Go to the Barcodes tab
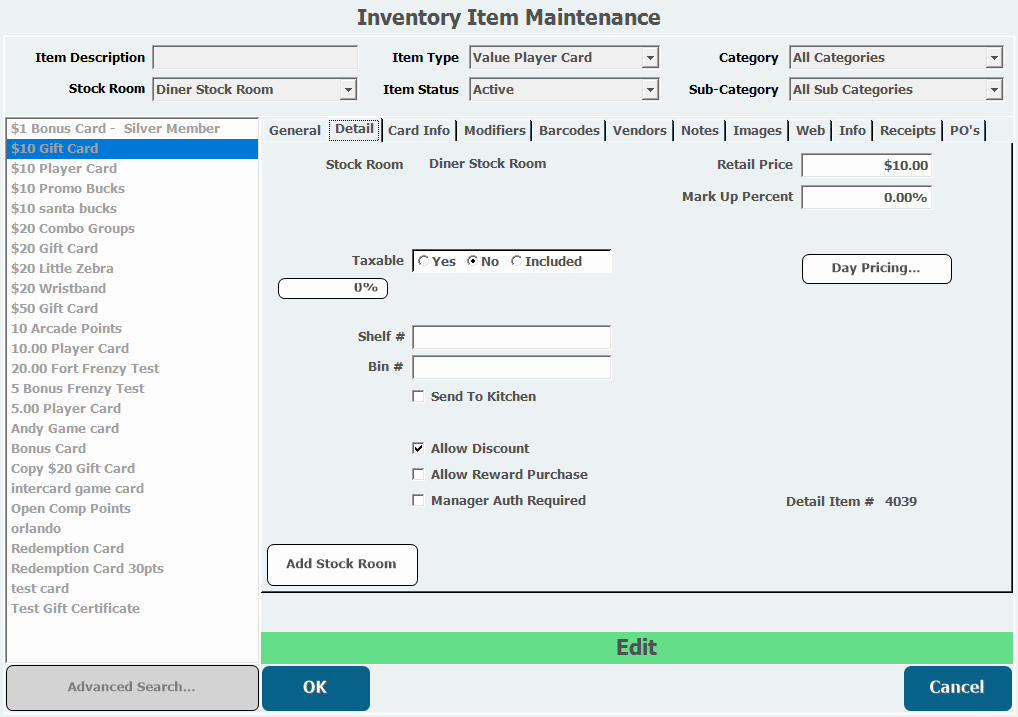The width and height of the screenshot is (1018, 717). 569,131
